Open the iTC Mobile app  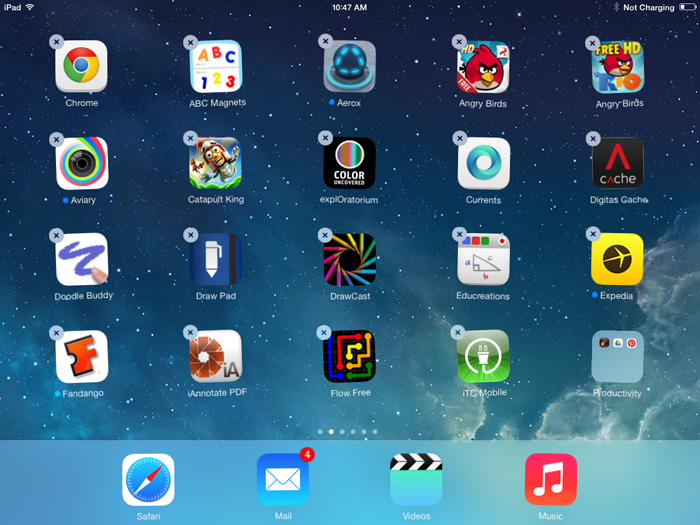click(x=483, y=356)
